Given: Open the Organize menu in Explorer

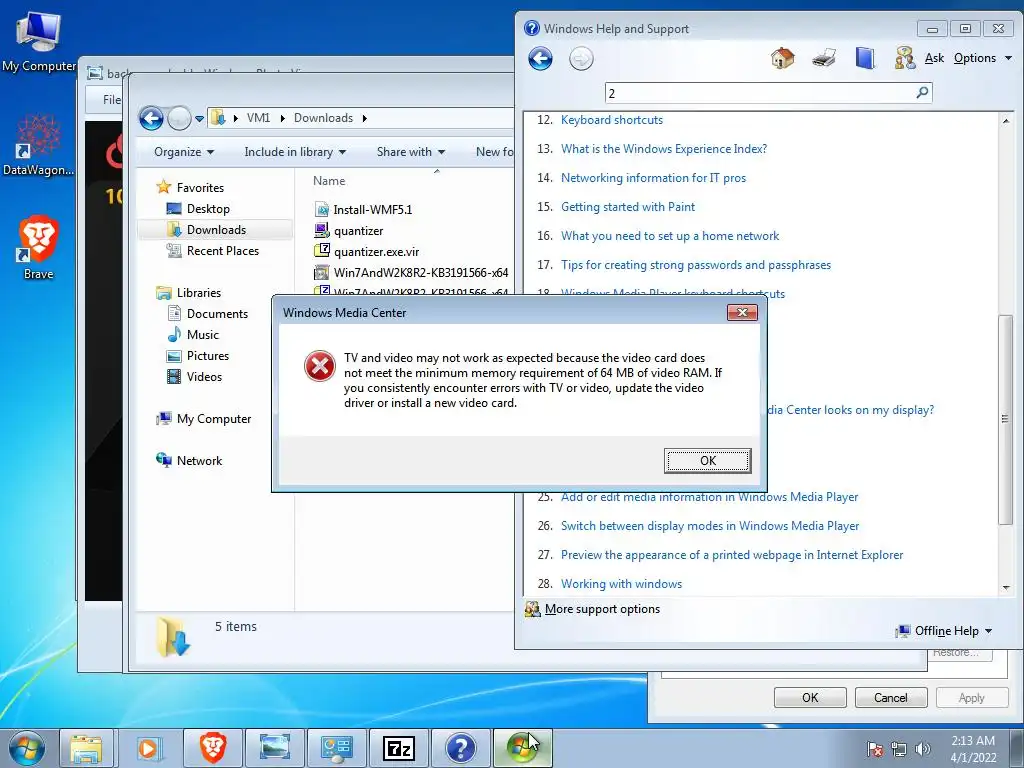Looking at the screenshot, I should tap(184, 152).
